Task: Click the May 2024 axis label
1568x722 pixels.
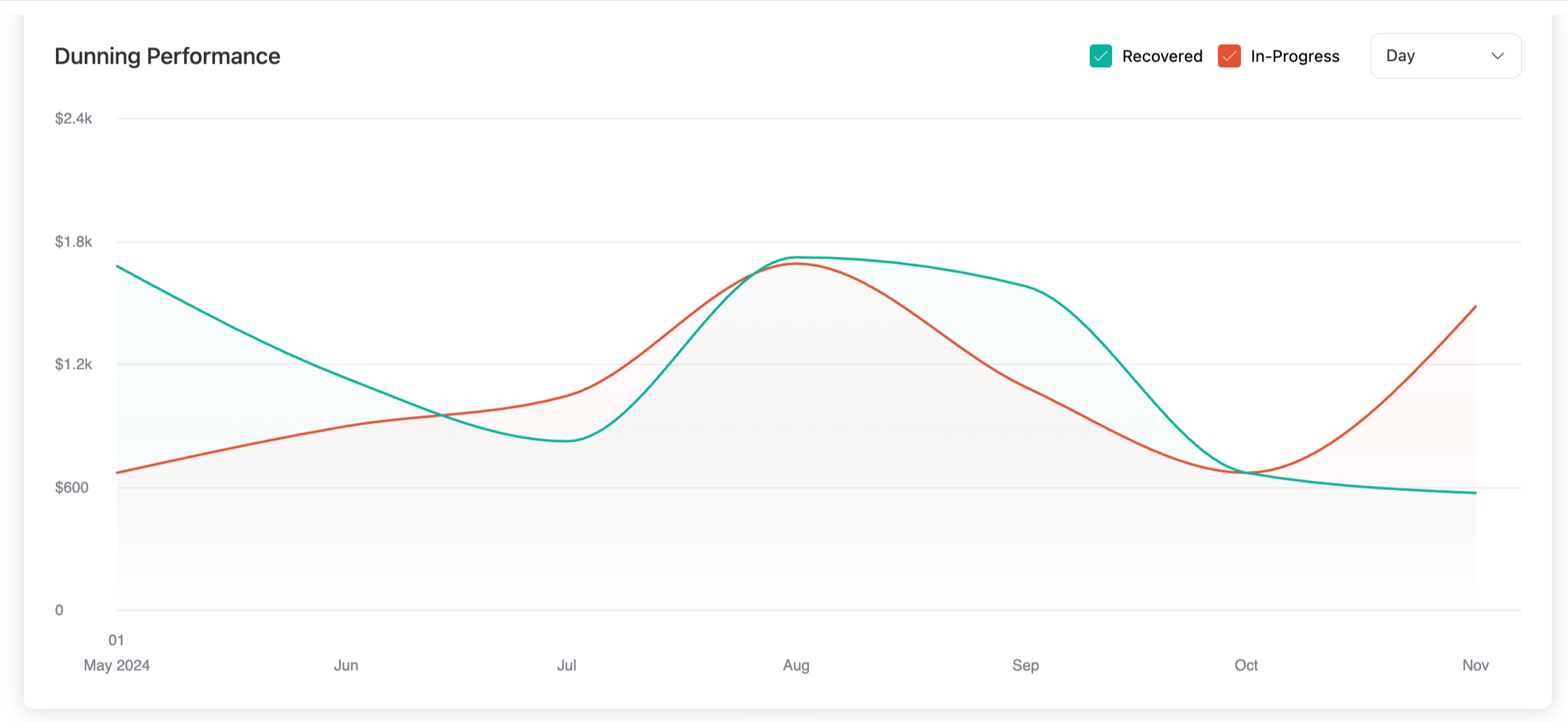Action: click(117, 665)
